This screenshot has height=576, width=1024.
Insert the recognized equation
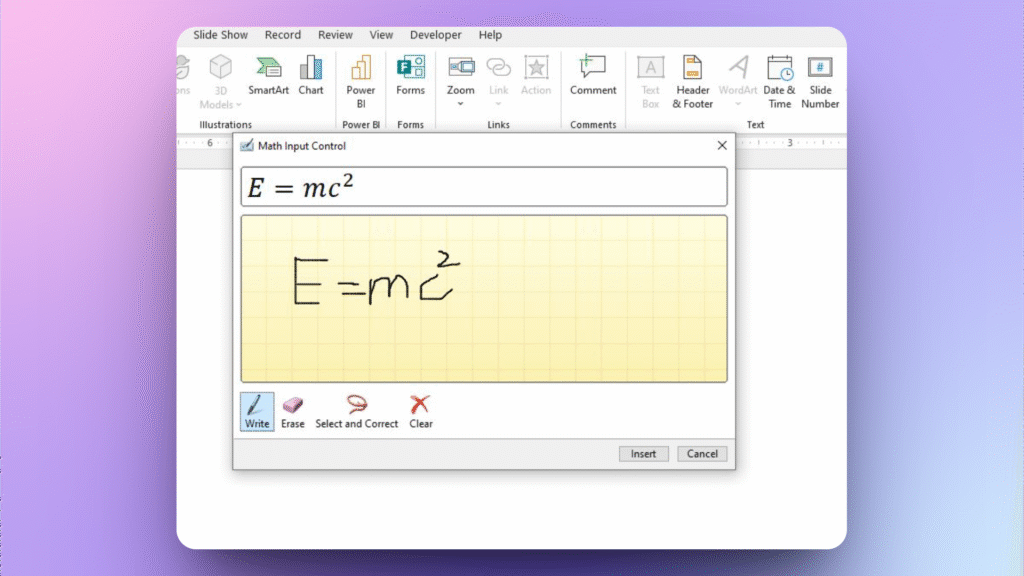(643, 453)
